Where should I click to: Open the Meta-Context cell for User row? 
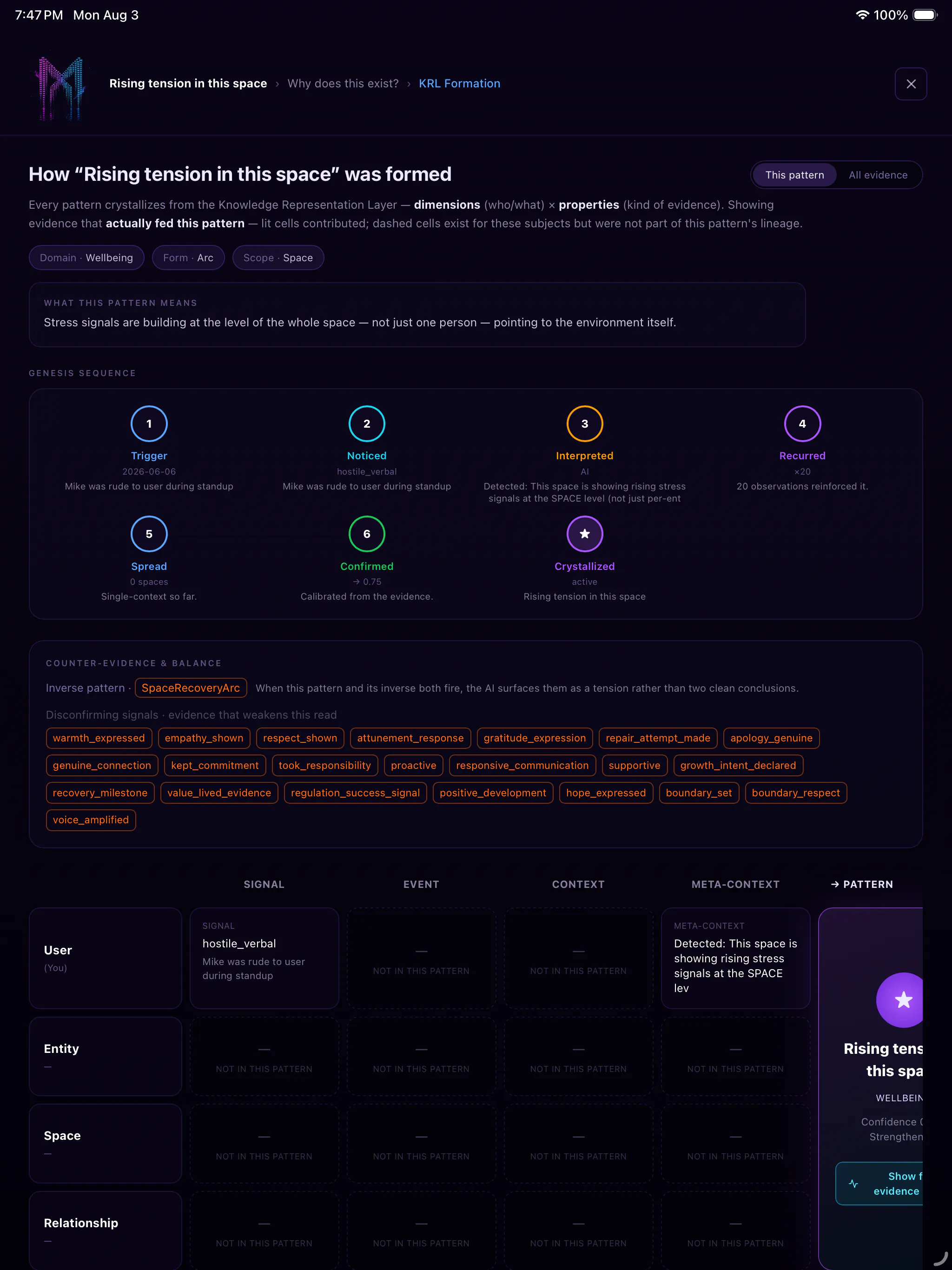pos(735,958)
